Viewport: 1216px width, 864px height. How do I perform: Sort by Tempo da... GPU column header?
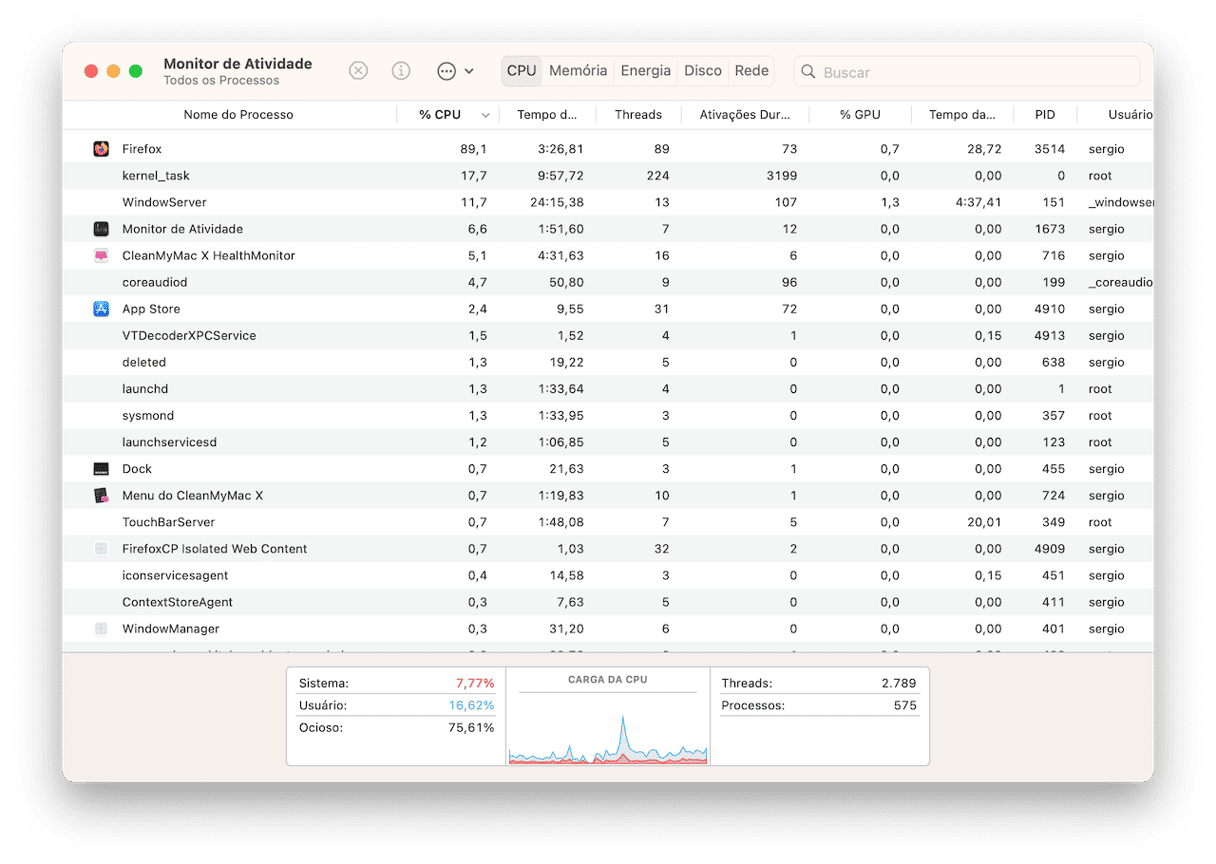point(962,115)
